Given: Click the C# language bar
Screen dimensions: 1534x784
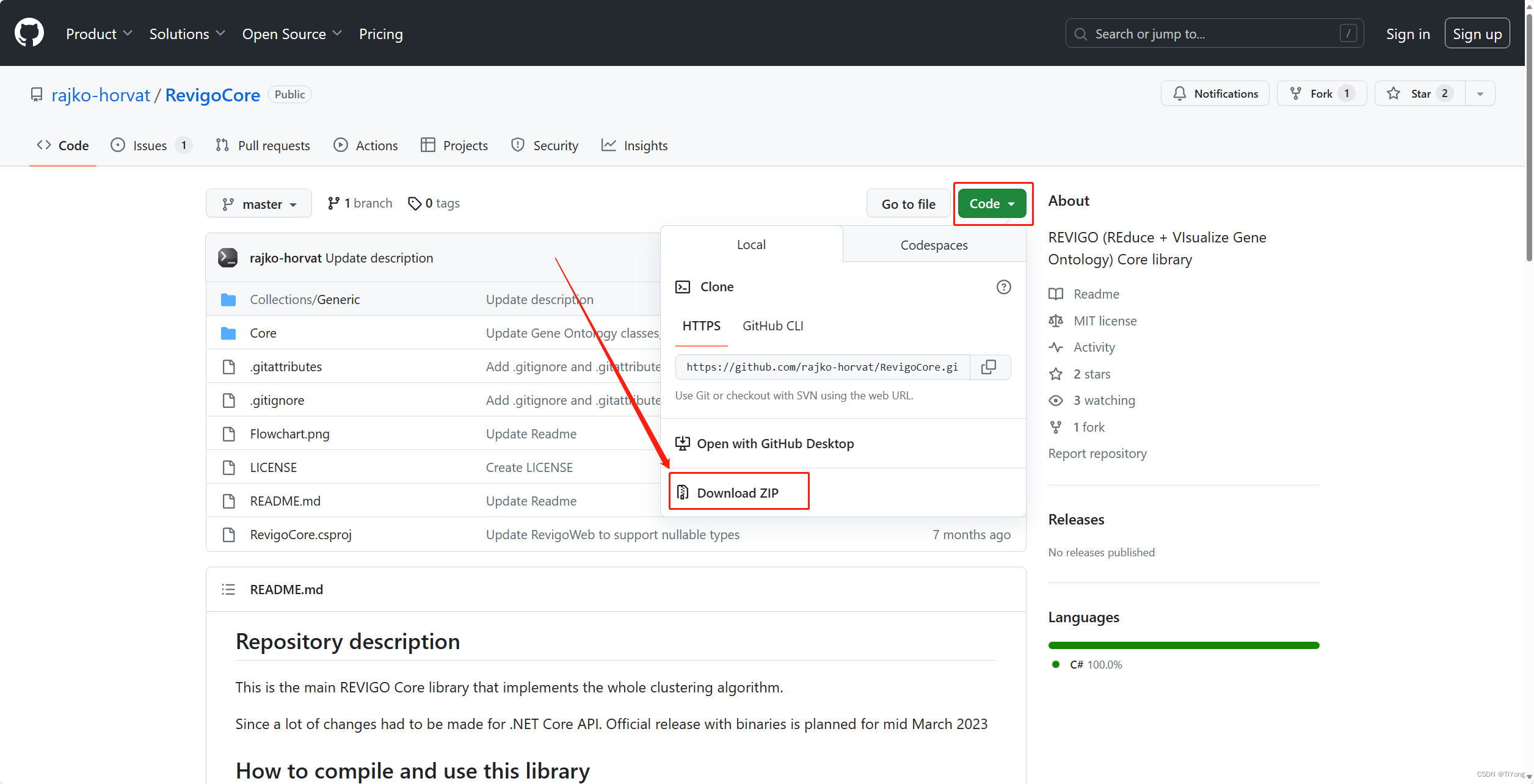Looking at the screenshot, I should pos(1183,645).
